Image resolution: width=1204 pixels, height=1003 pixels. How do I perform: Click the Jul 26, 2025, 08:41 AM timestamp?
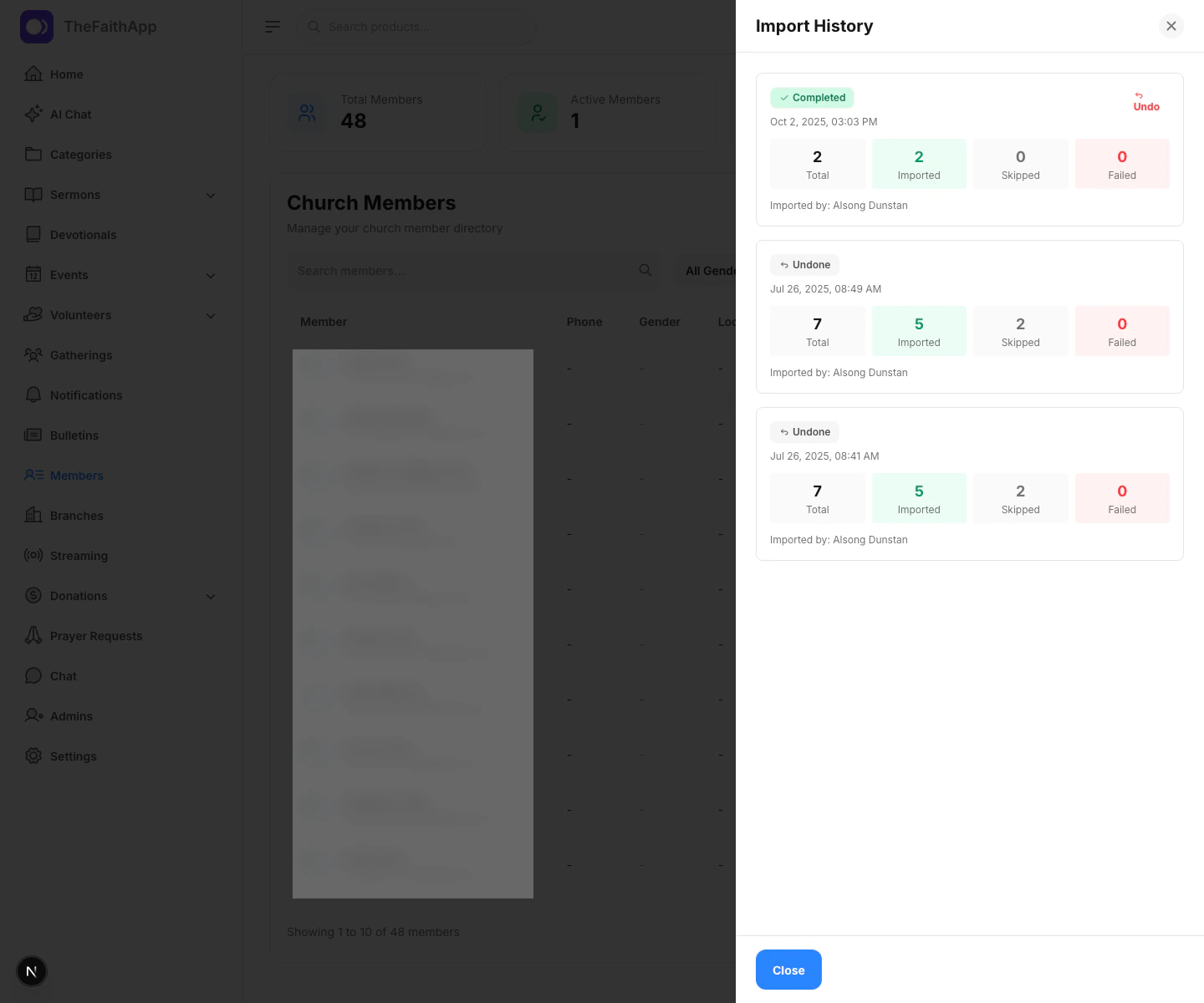824,456
